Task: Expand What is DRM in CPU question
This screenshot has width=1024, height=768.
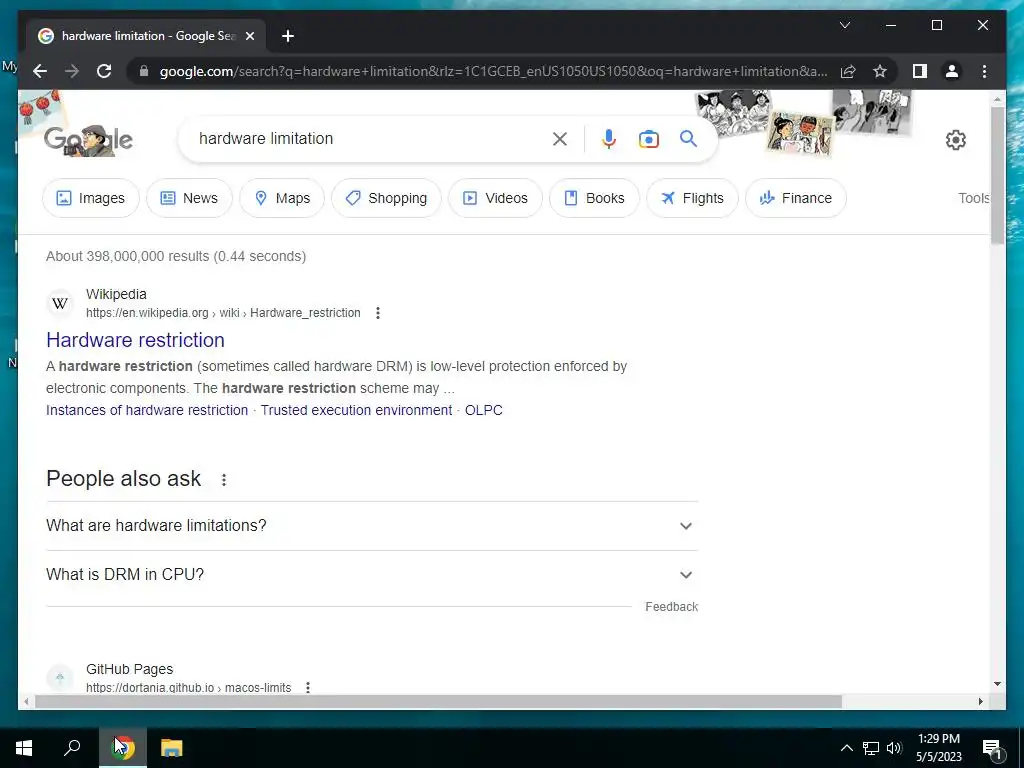Action: point(372,575)
